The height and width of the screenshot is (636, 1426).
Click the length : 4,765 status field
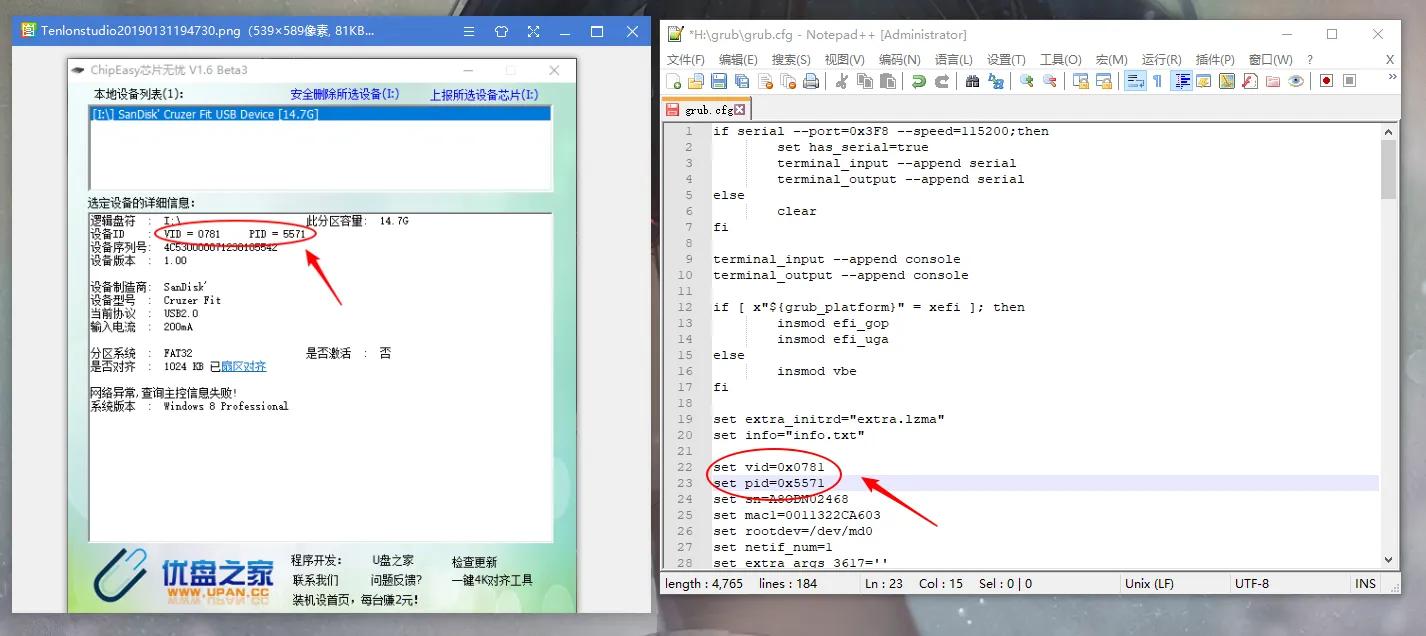[704, 583]
